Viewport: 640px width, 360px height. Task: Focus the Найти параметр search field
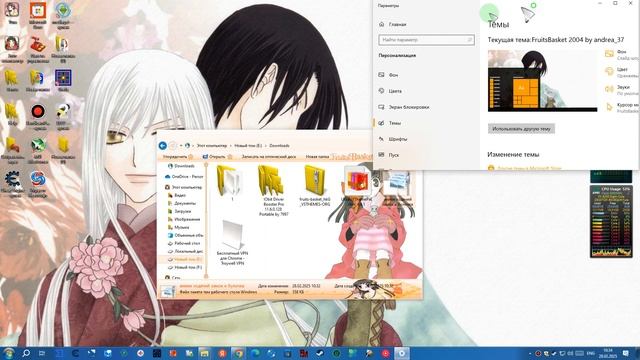(x=426, y=40)
